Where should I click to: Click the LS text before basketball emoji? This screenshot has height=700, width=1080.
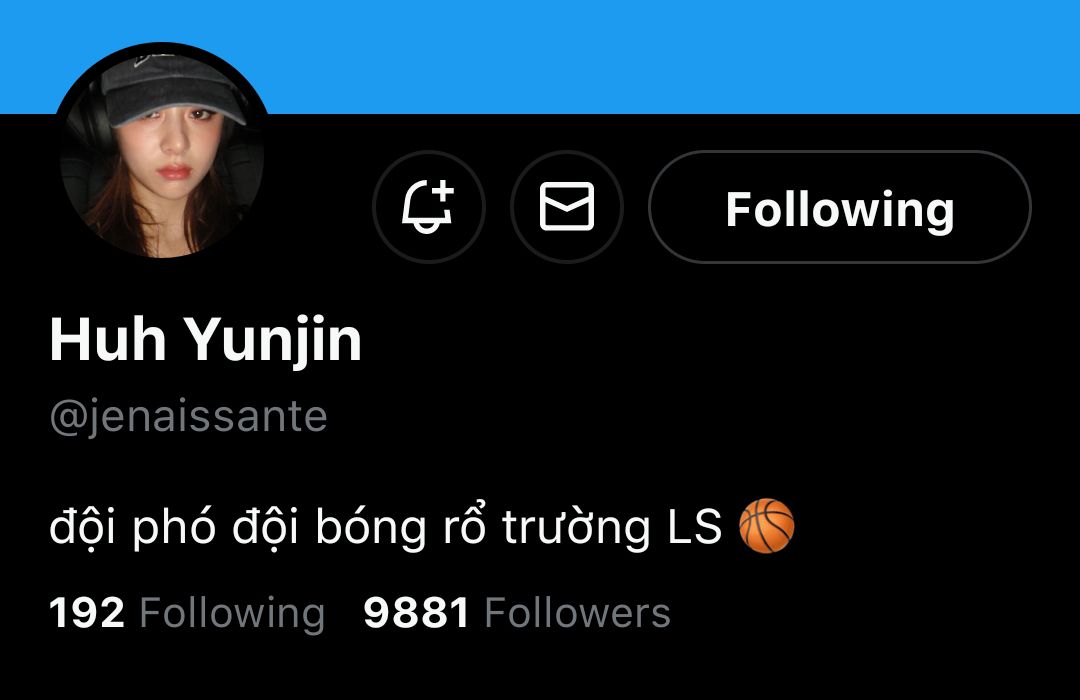pos(694,528)
